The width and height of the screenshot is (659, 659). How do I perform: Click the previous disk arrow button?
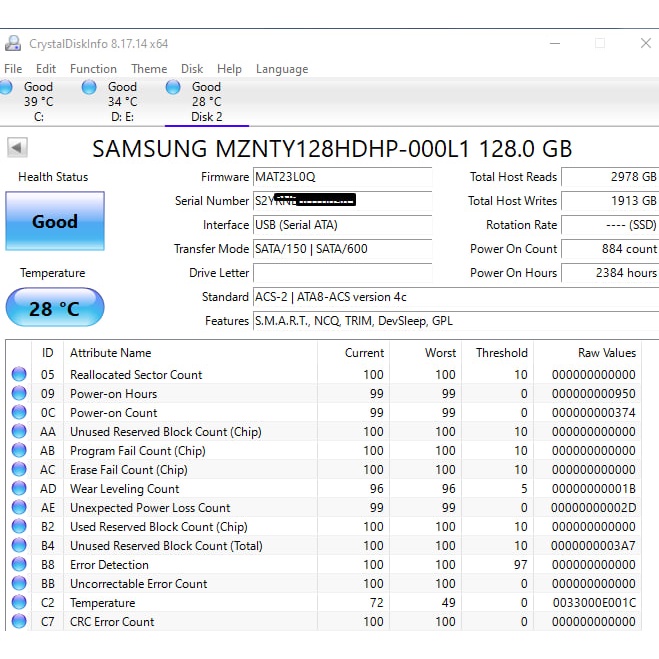click(17, 148)
